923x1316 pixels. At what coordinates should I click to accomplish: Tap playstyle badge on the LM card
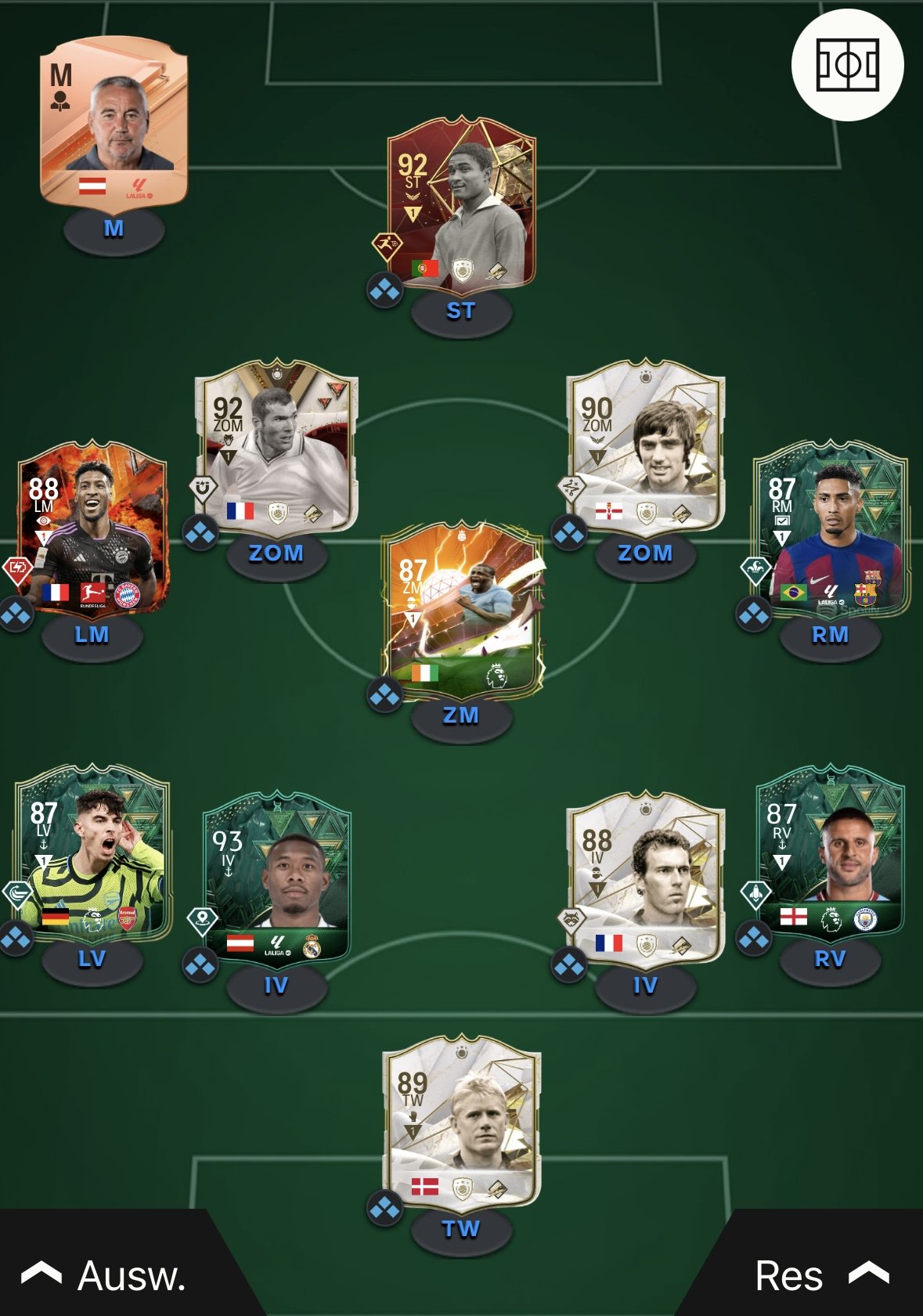click(16, 570)
